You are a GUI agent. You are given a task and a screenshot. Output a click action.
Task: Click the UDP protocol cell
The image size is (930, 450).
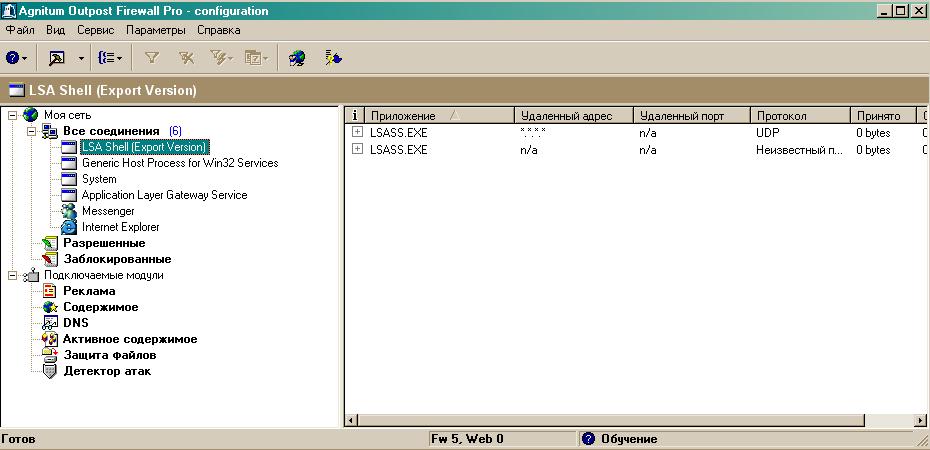click(x=767, y=133)
